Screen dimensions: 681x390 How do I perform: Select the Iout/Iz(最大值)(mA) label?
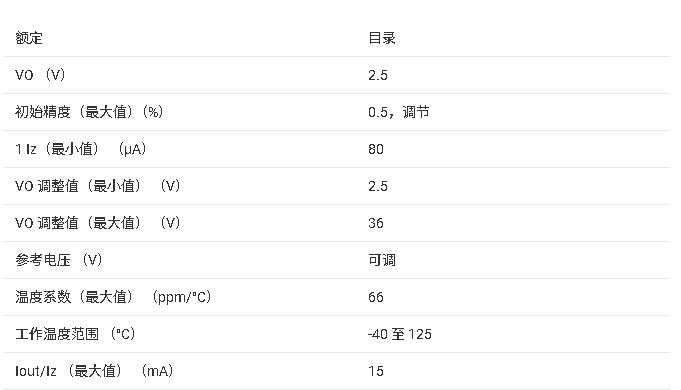(94, 371)
